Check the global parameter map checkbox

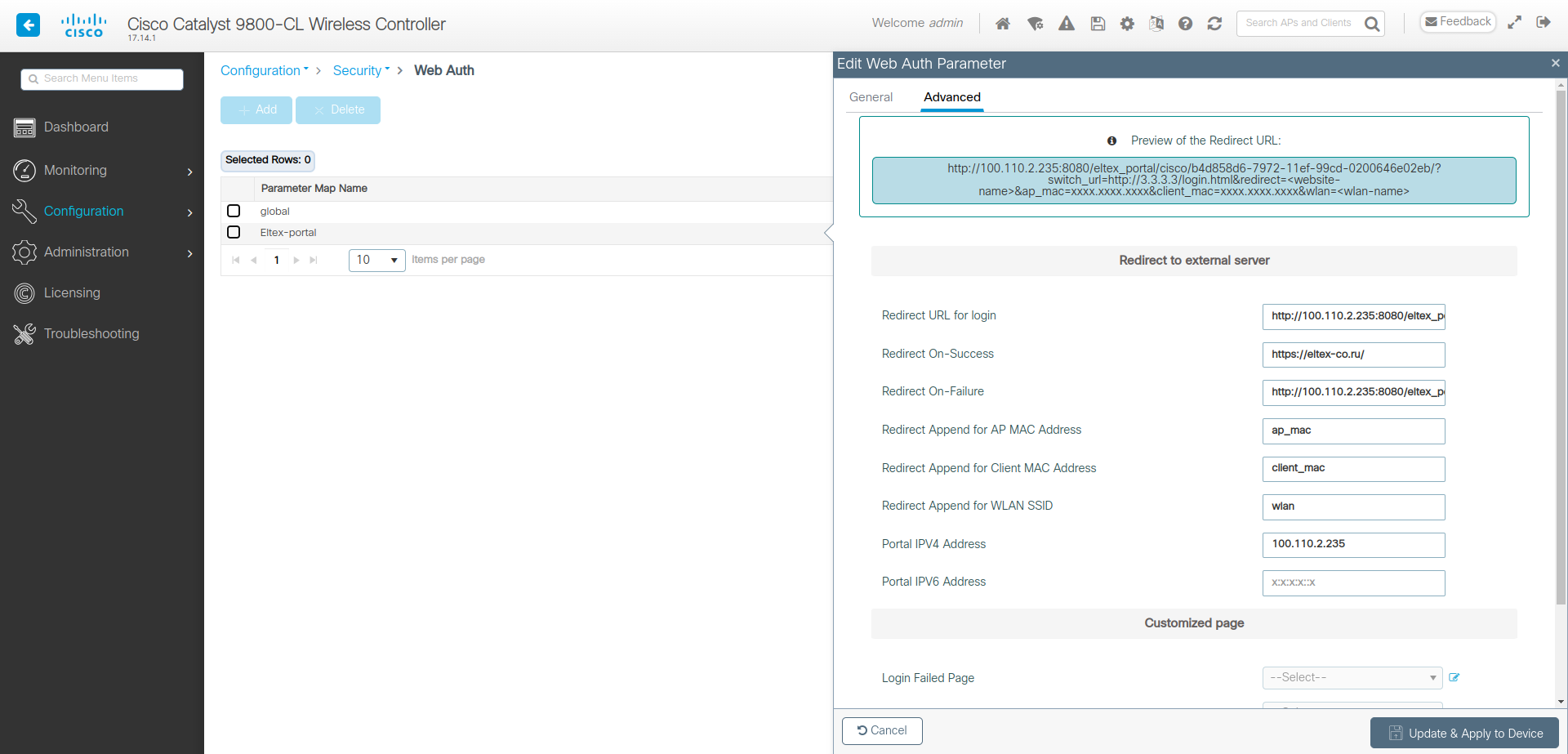pos(234,211)
